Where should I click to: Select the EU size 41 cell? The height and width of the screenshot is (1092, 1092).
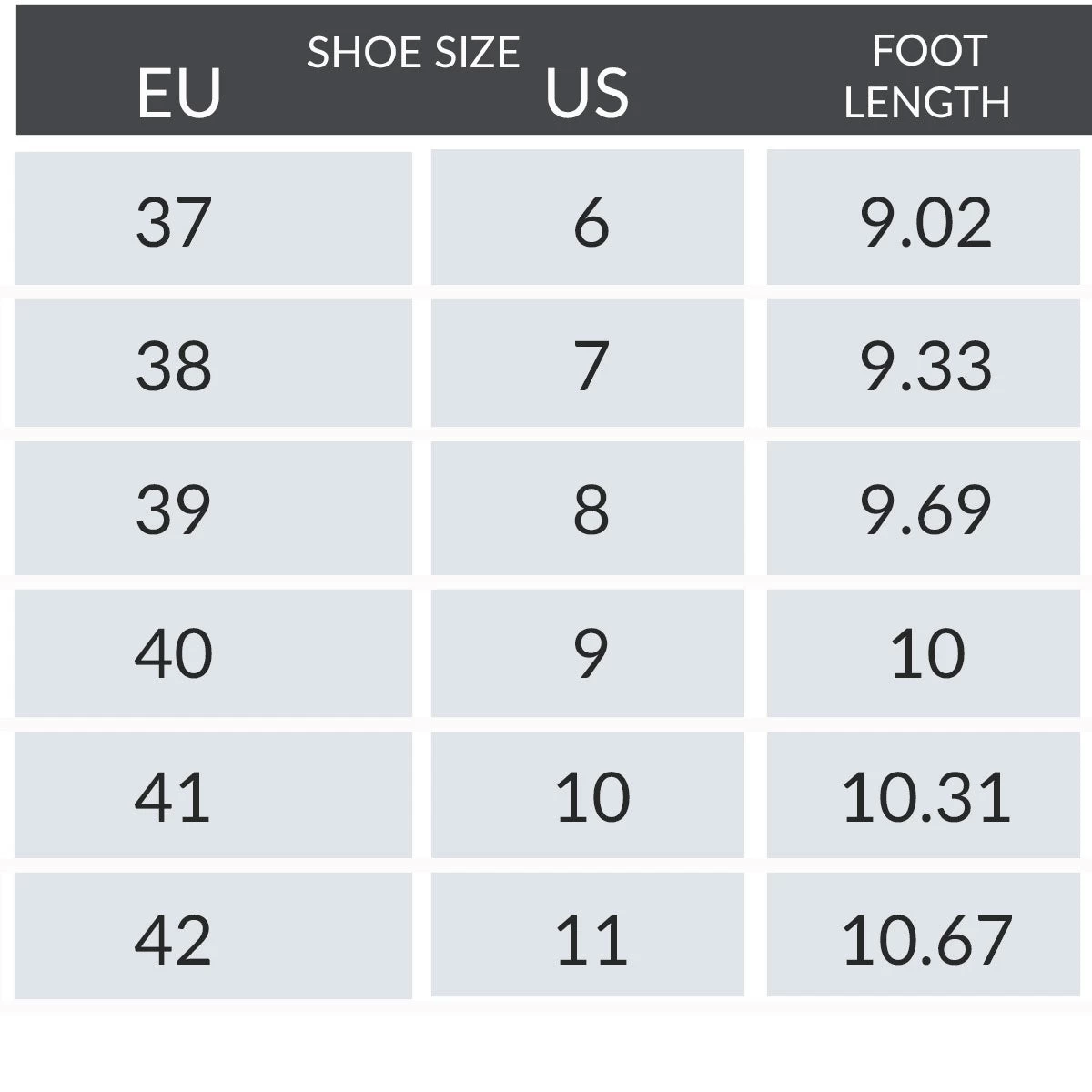(x=212, y=795)
